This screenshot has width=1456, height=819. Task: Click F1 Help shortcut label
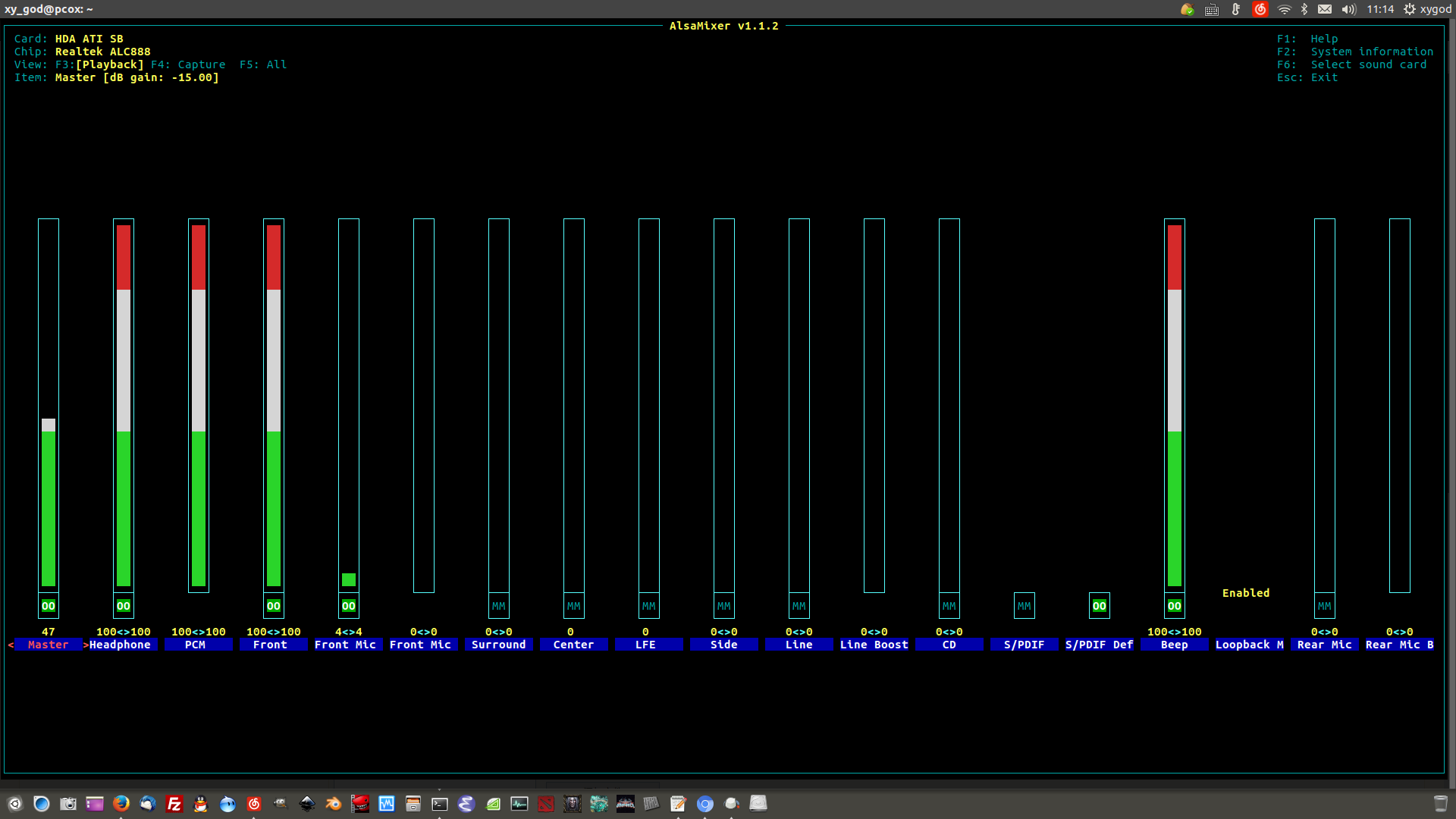[x=1307, y=39]
